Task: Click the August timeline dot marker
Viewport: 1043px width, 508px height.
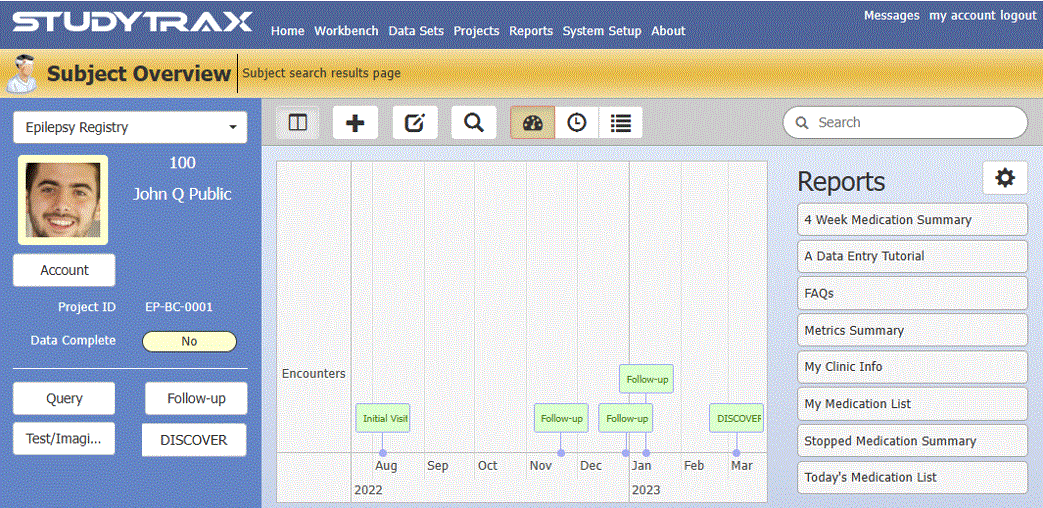Action: [382, 453]
